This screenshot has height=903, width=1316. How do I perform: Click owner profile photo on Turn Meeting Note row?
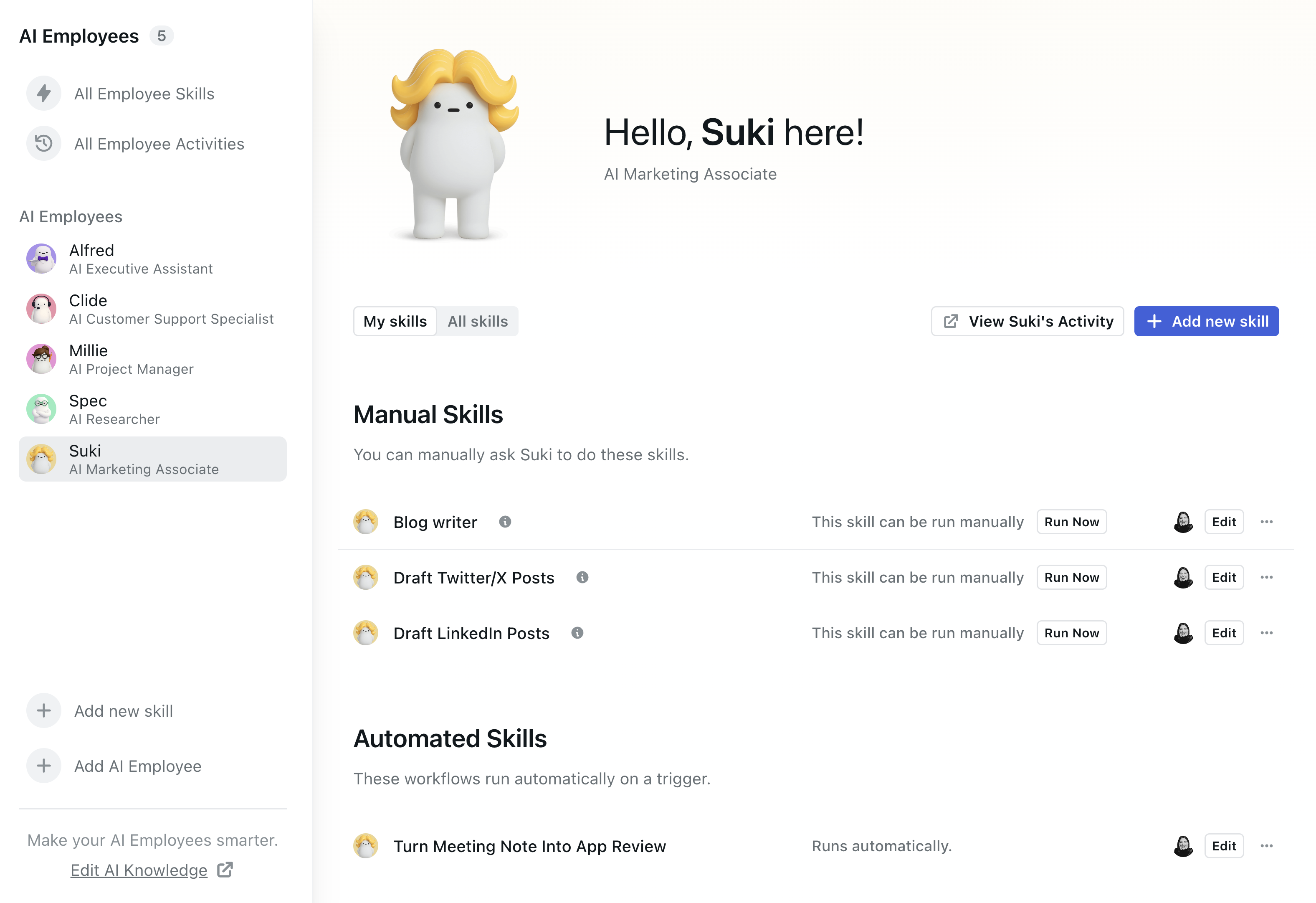tap(1183, 846)
